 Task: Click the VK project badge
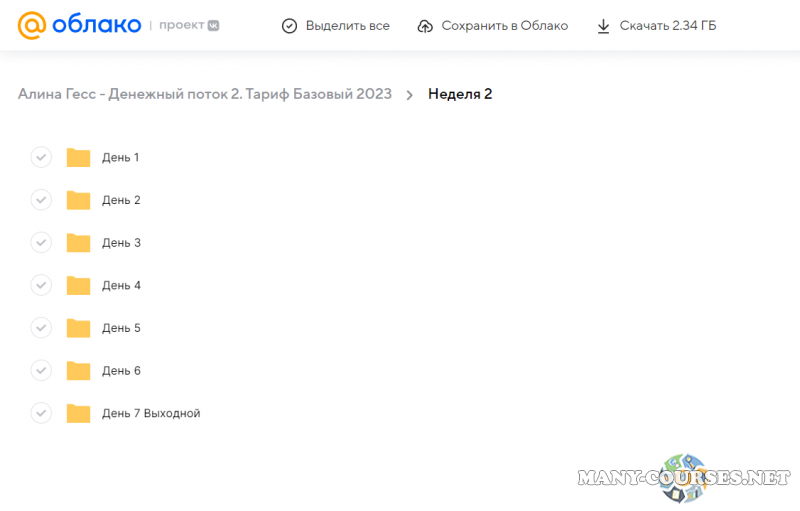(213, 25)
